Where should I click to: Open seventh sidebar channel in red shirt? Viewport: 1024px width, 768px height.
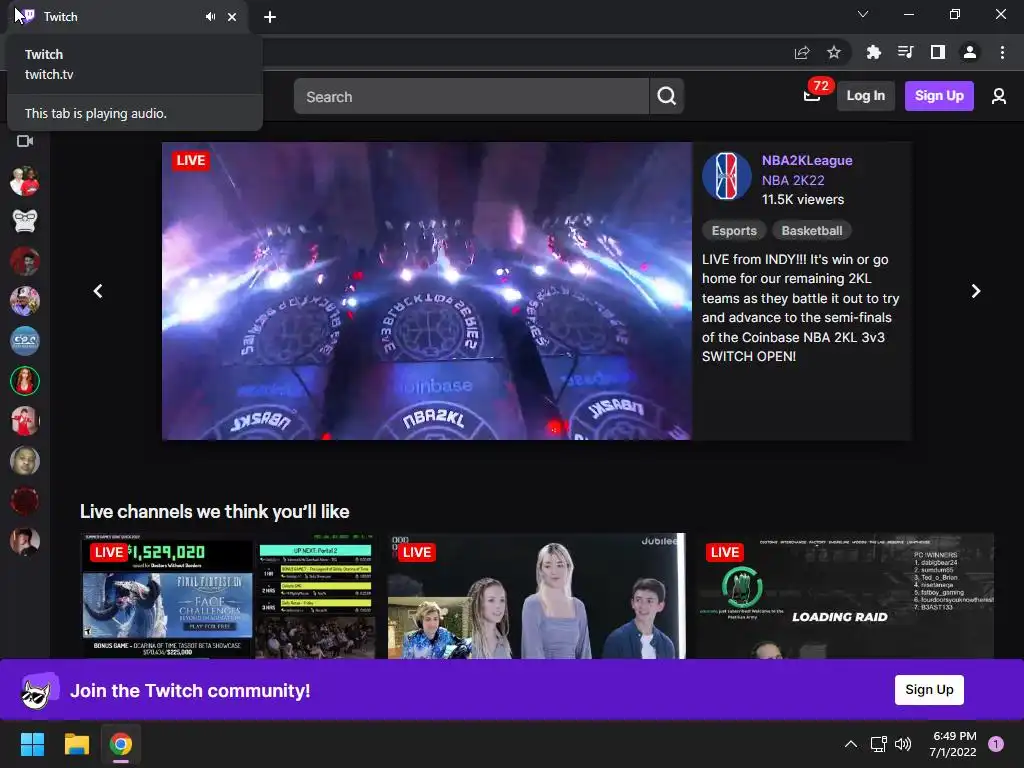[25, 421]
